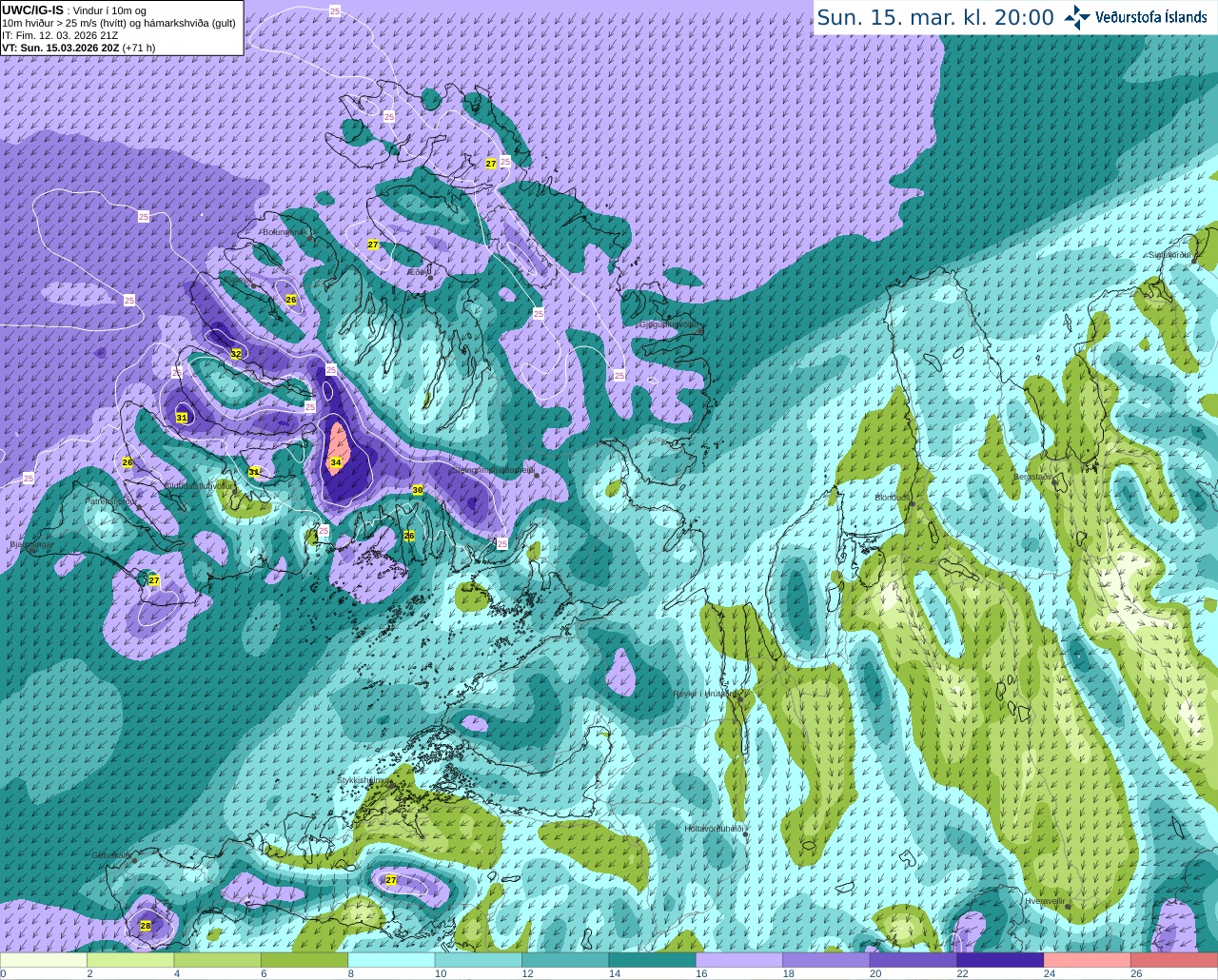1218x980 pixels.
Task: Click the "Sun. 15. mar. kl. 20:00" date label
Action: point(935,17)
